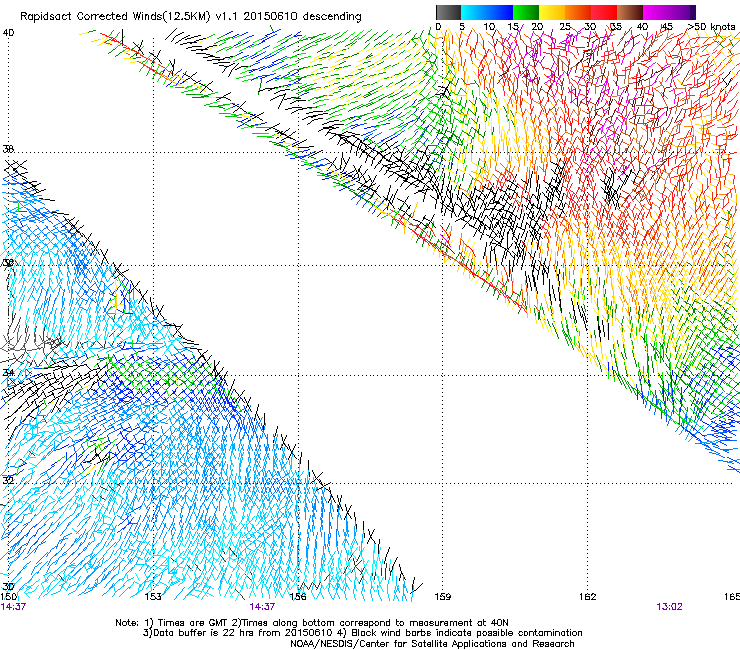Click the '45' colorbar tick label

667,27
